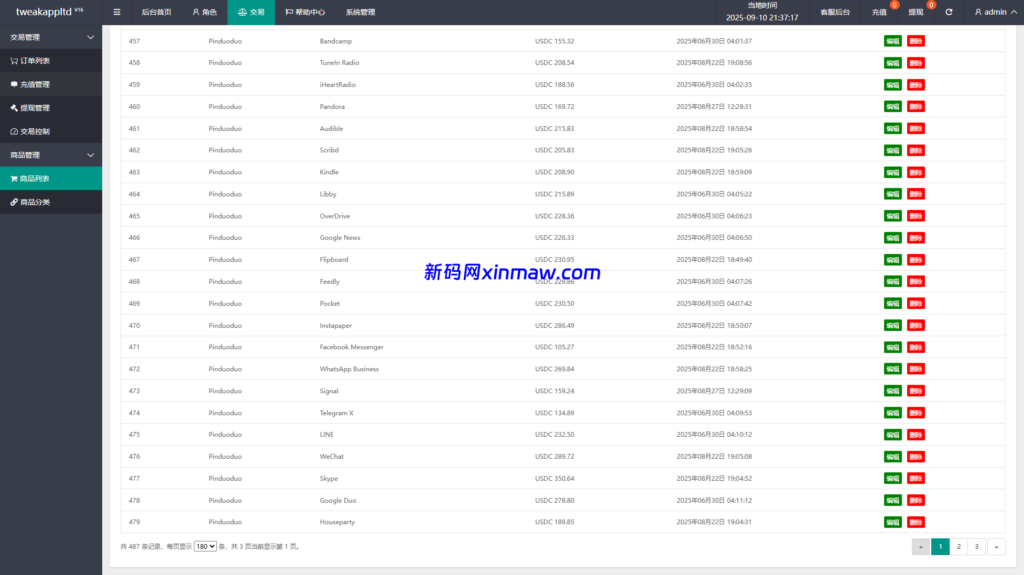This screenshot has height=575, width=1024.
Task: Click product name 'Facebook Messenger'
Action: [351, 347]
